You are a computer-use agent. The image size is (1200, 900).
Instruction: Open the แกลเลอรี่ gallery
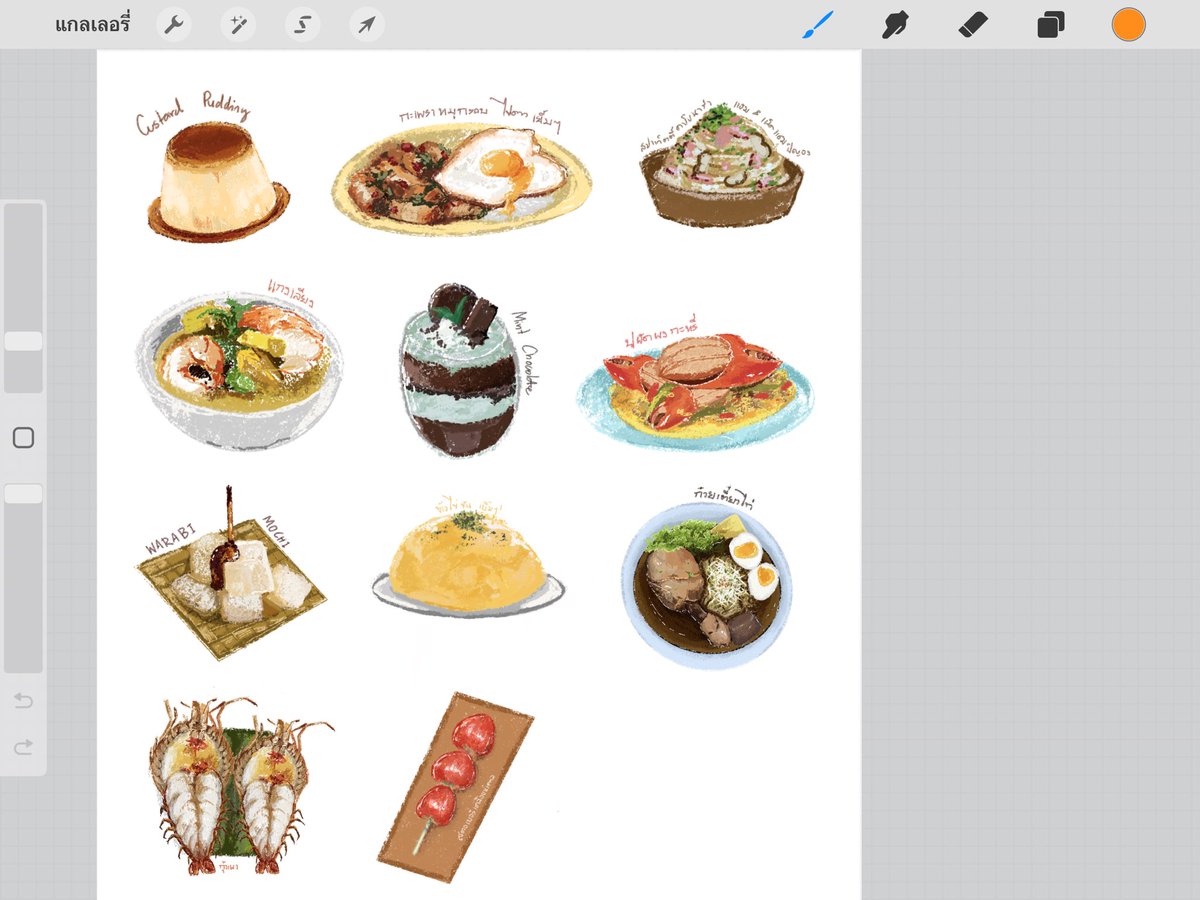(93, 24)
